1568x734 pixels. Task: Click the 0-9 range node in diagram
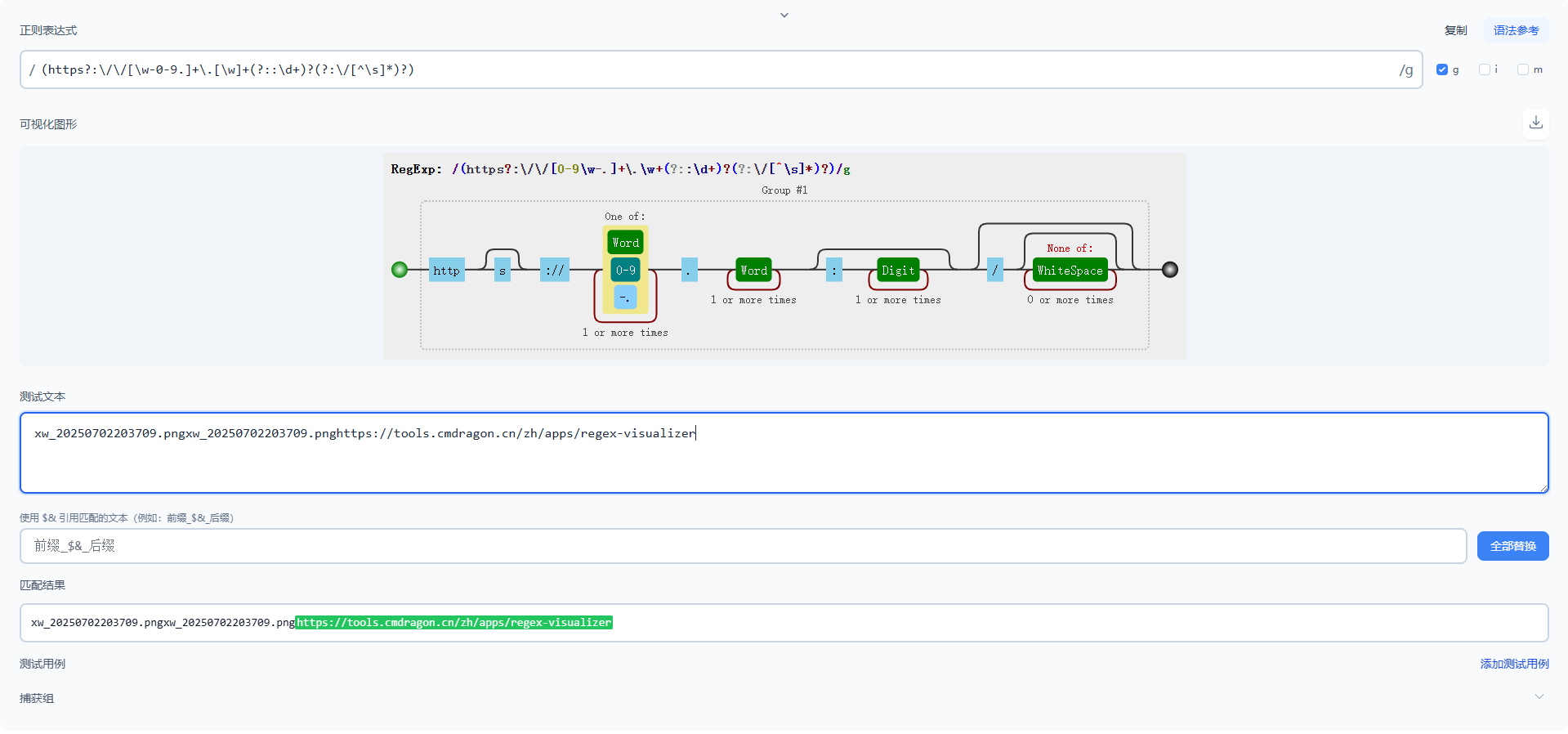[x=625, y=271]
